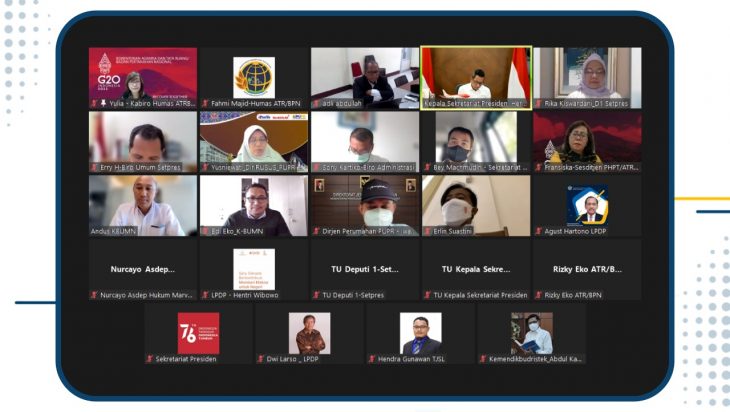Click muted mic icon beside Agust Hartono LPDP
The height and width of the screenshot is (412, 730).
(x=538, y=231)
